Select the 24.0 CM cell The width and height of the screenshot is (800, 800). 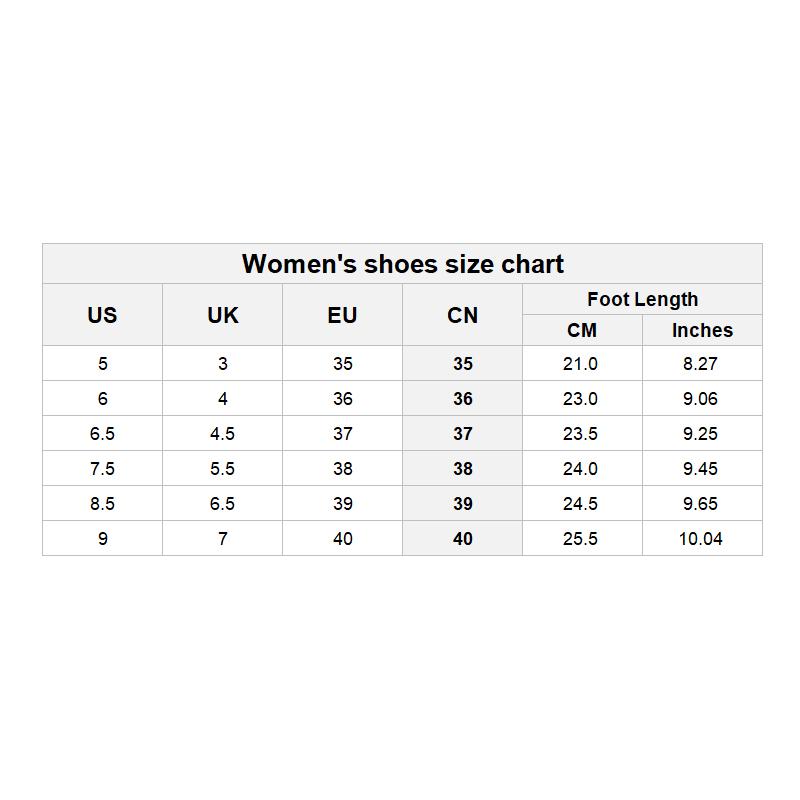pos(581,469)
